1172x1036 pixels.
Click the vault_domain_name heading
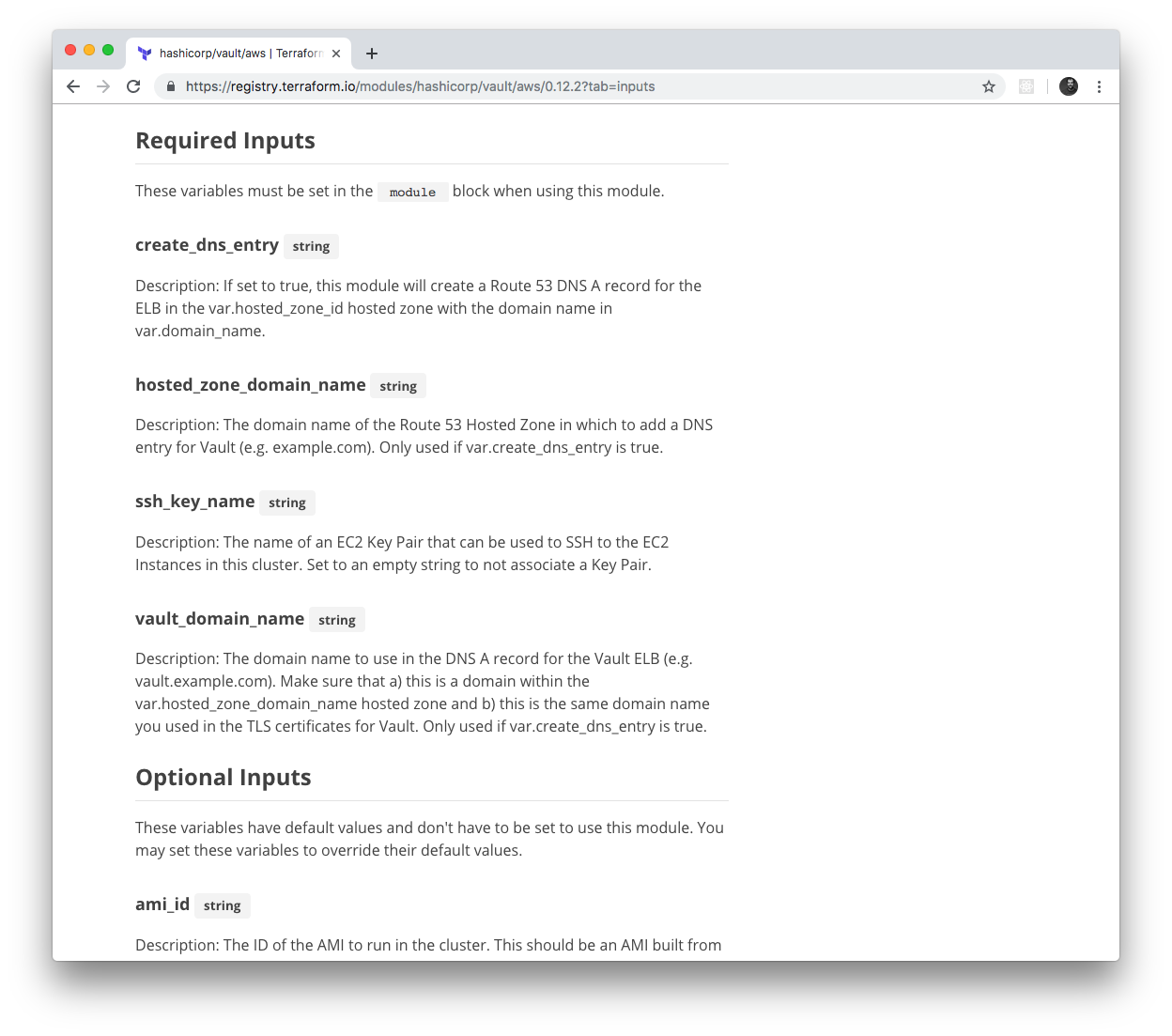pyautogui.click(x=219, y=618)
